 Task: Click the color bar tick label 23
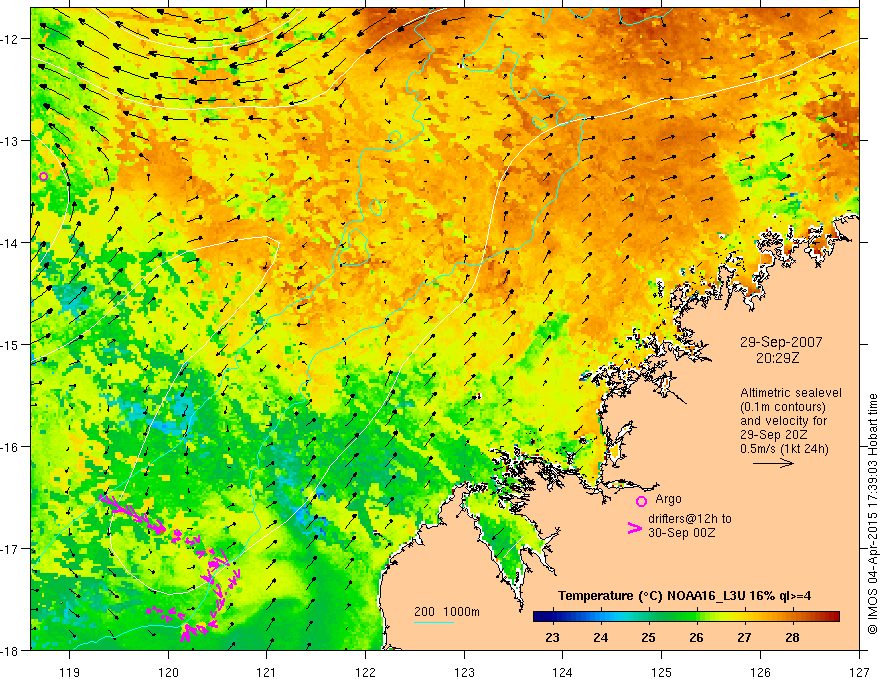[552, 637]
